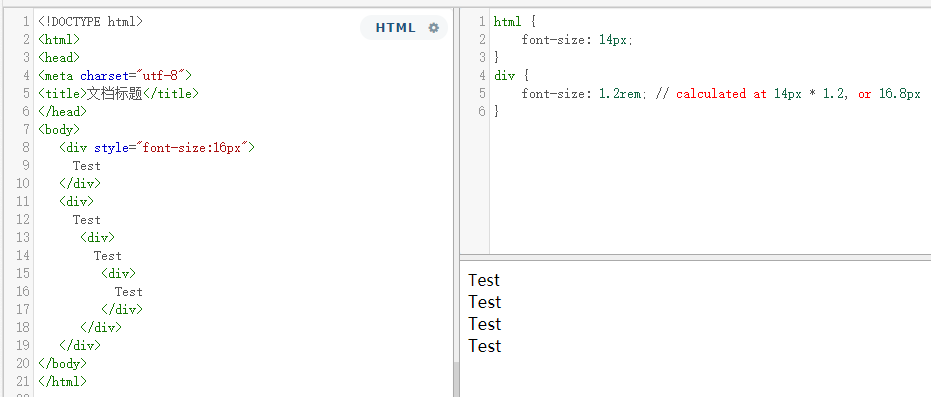The height and width of the screenshot is (397, 931).
Task: Open HTML panel settings gear
Action: pyautogui.click(x=434, y=28)
